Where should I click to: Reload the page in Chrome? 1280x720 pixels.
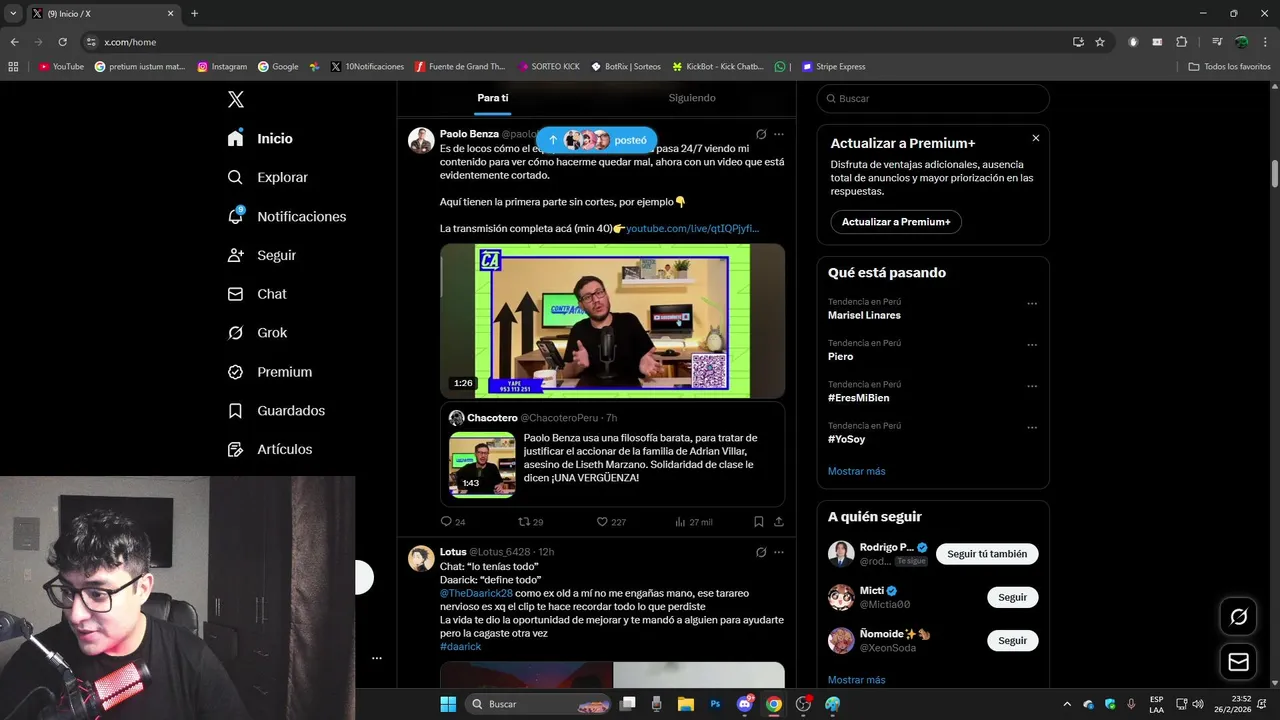coord(62,42)
